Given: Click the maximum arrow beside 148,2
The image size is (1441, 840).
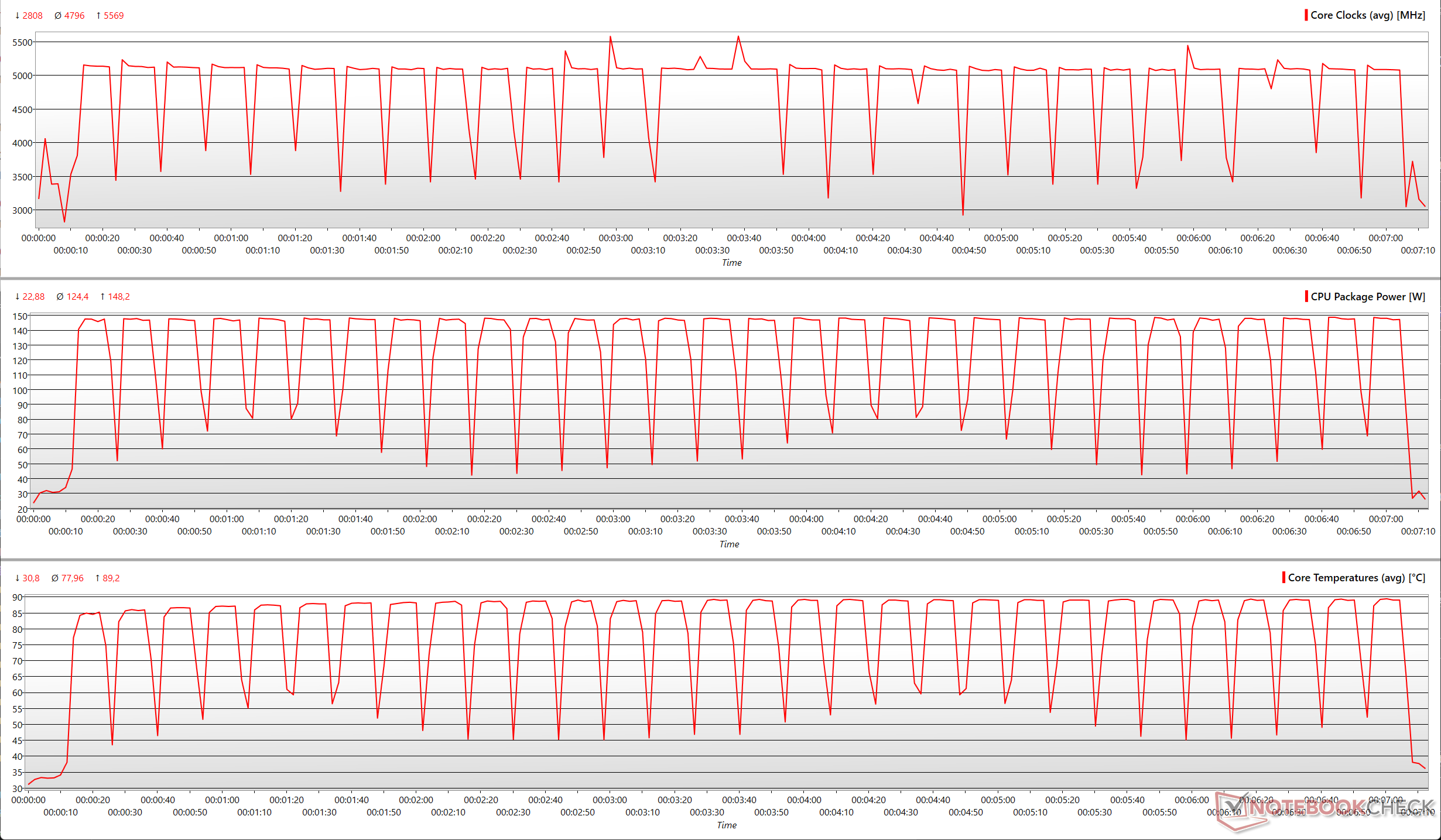Looking at the screenshot, I should click(102, 297).
